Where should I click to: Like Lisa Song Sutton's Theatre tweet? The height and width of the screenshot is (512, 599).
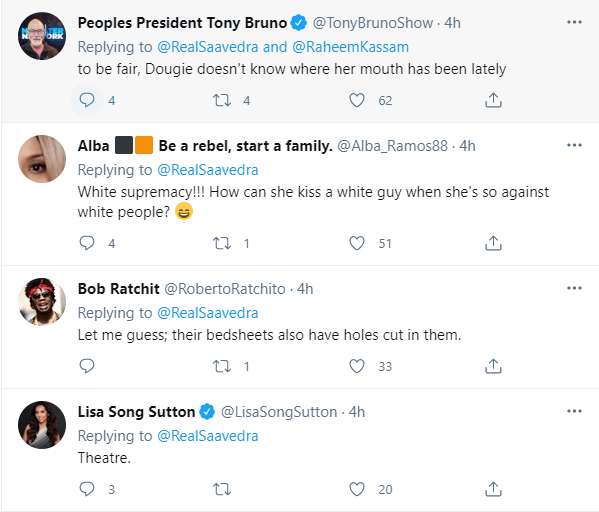click(357, 489)
